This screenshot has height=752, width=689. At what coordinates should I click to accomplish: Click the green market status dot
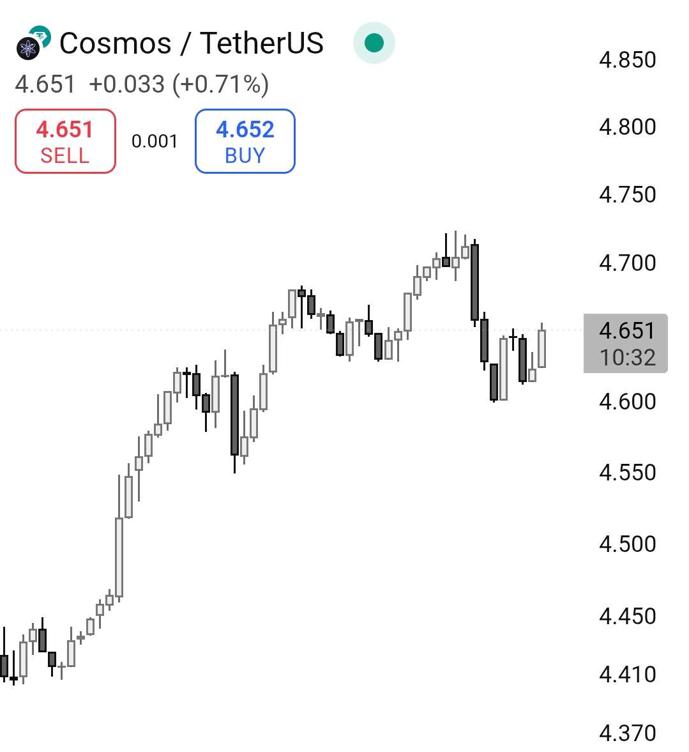[x=374, y=43]
